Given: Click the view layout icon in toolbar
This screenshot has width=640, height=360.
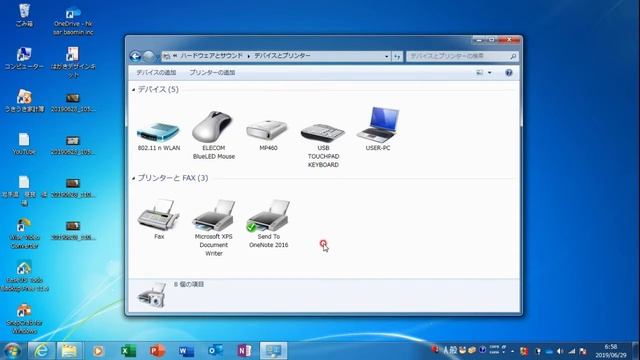Looking at the screenshot, I should pyautogui.click(x=480, y=73).
